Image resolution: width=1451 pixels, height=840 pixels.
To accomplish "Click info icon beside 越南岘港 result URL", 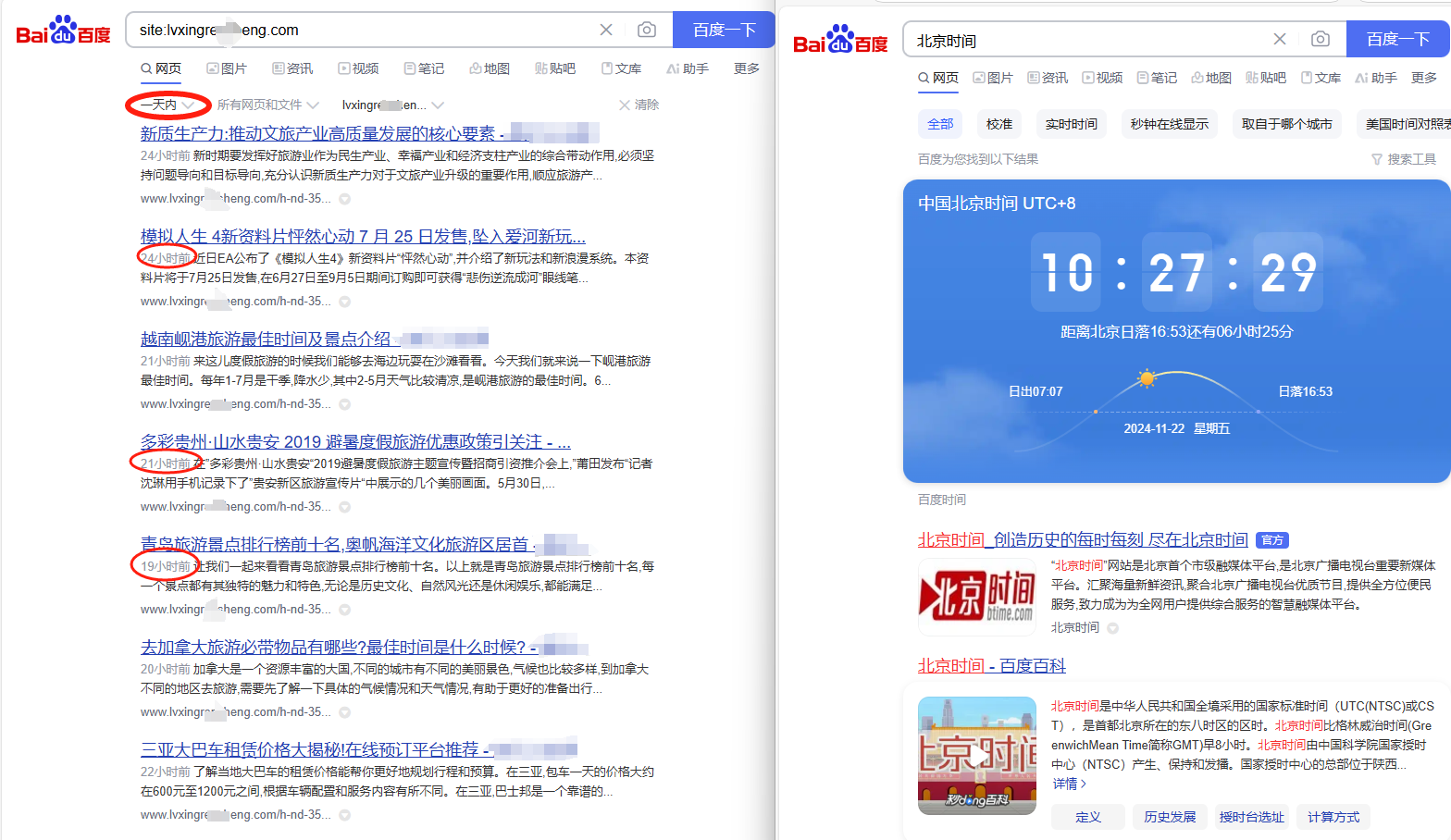I will tap(345, 404).
